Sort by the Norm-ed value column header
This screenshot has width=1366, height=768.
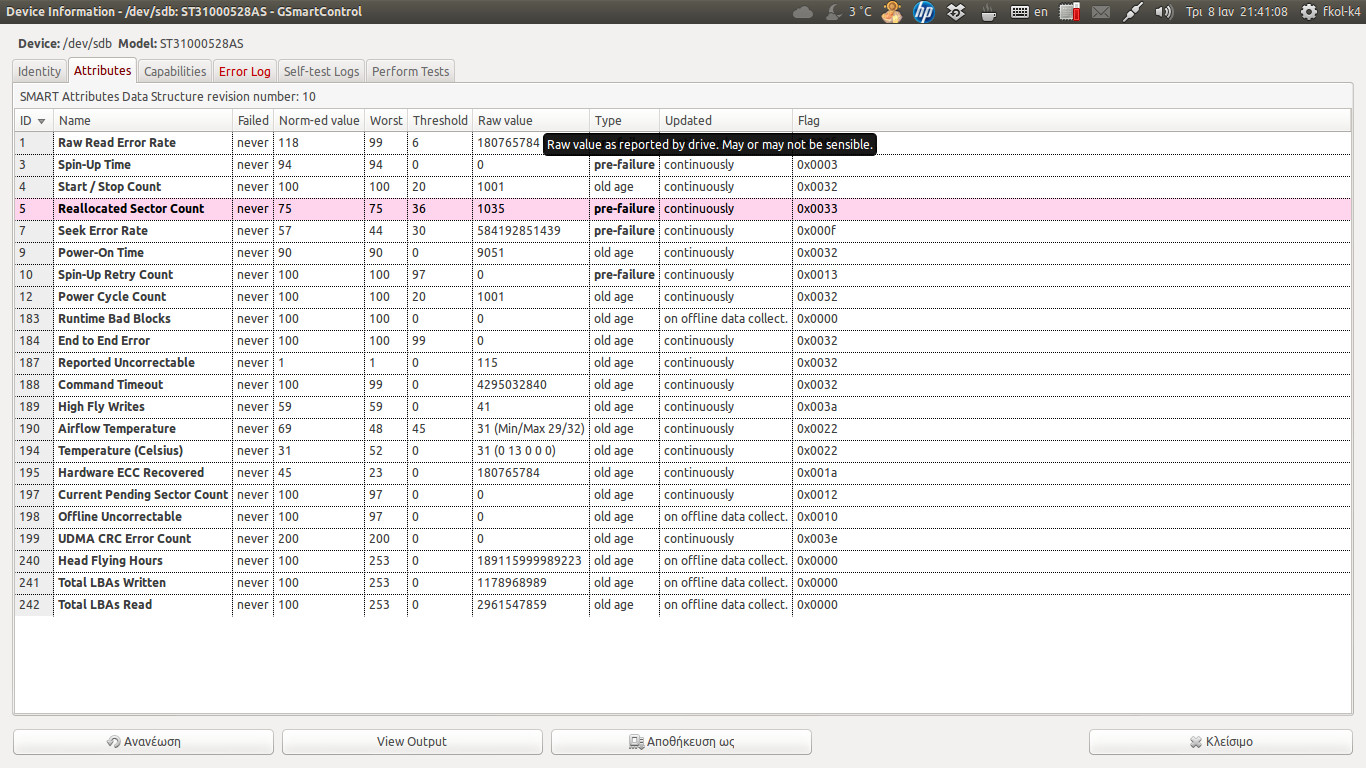(x=319, y=120)
